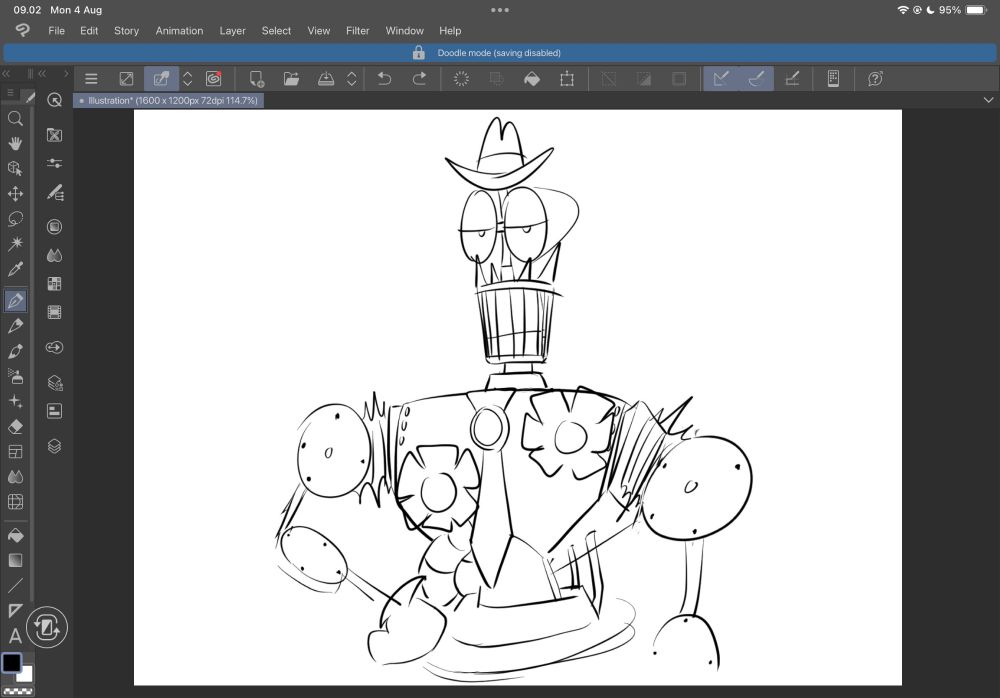Open the Animation menu
Viewport: 1000px width, 698px height.
tap(179, 31)
